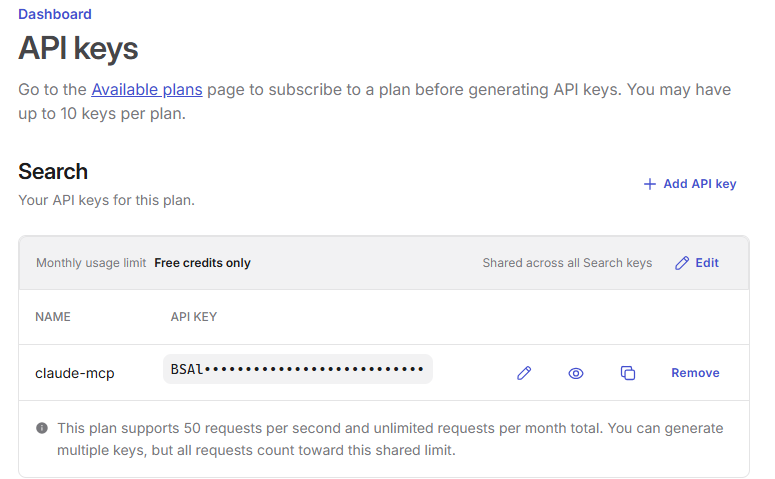Click the Add API key text

click(x=699, y=184)
